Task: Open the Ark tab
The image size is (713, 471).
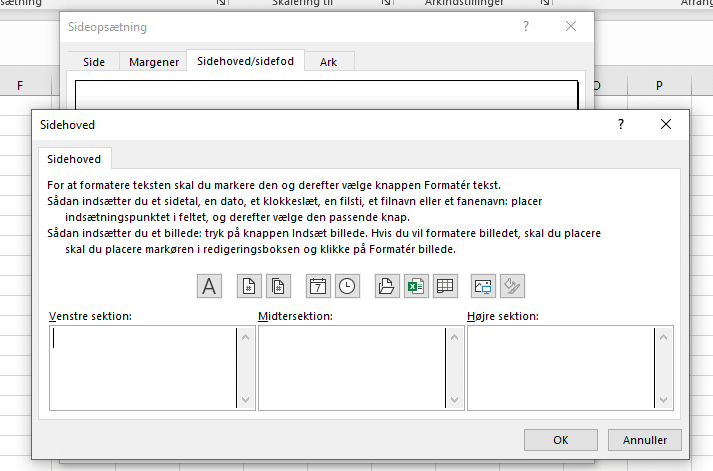Action: tap(328, 62)
